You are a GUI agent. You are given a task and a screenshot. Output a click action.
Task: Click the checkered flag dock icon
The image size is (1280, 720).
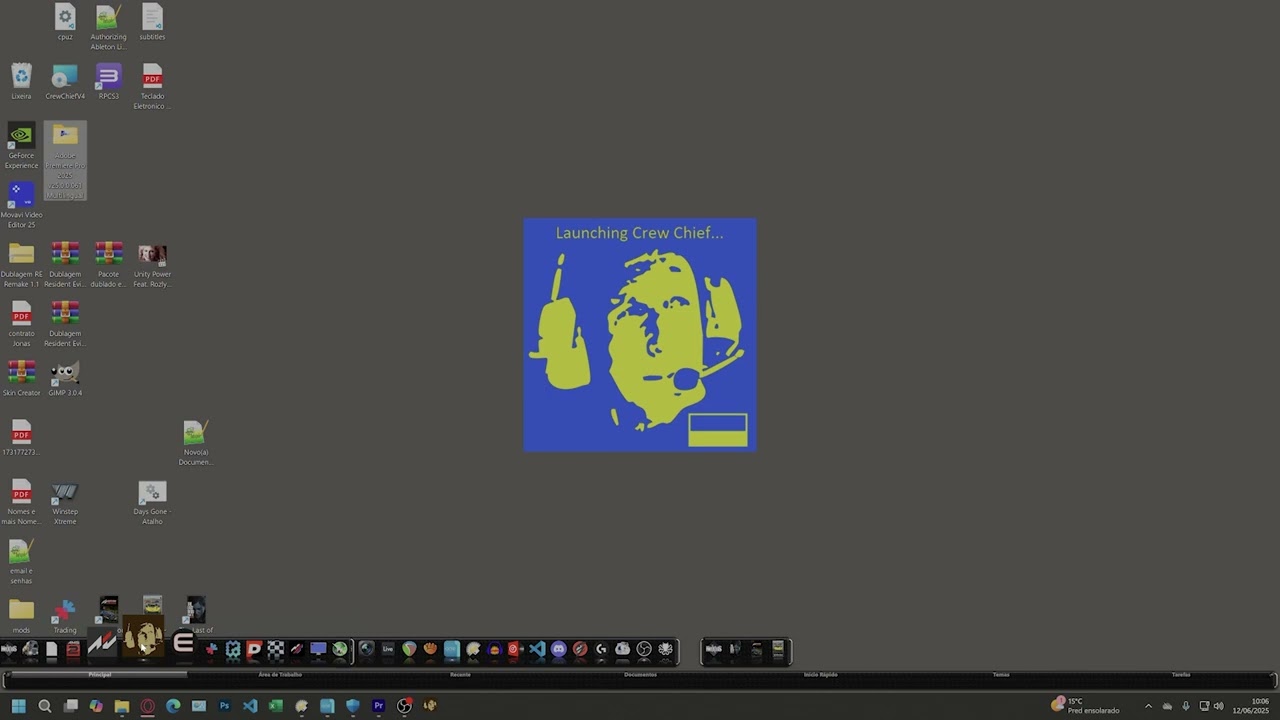pyautogui.click(x=275, y=649)
